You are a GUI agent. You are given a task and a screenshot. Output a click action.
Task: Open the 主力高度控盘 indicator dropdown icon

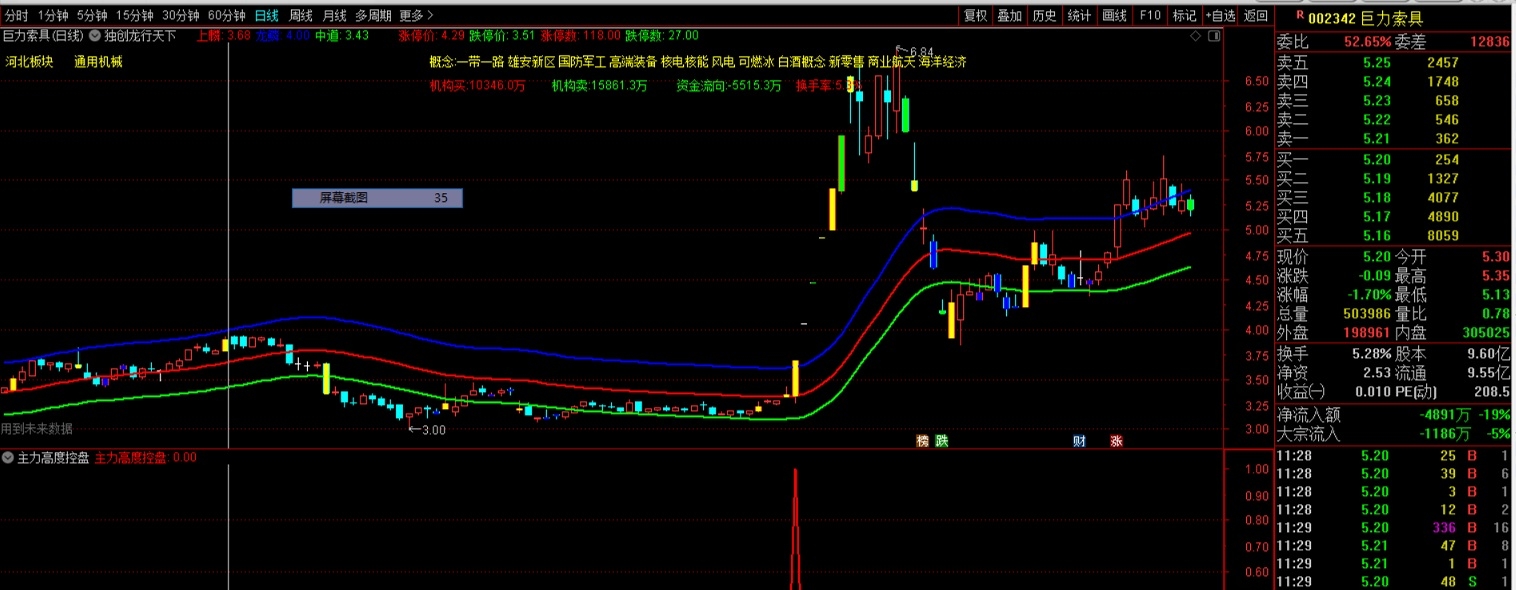click(x=8, y=457)
